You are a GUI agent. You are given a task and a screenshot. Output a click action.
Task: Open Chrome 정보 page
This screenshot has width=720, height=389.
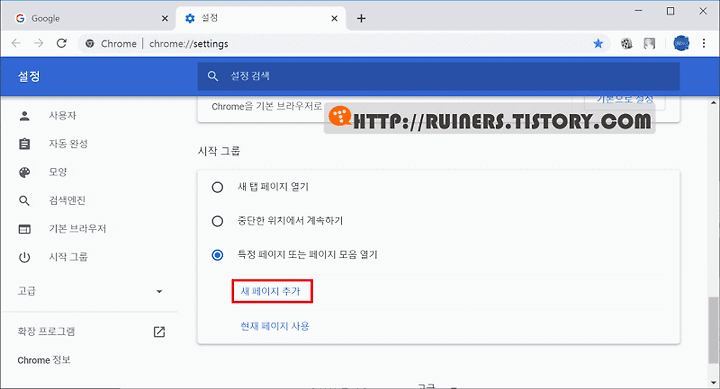(44, 360)
